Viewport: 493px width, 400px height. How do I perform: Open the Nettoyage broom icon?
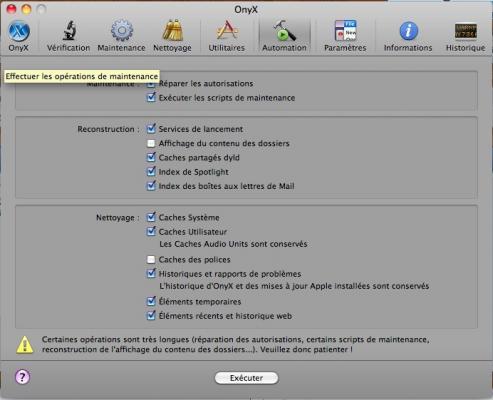[x=172, y=31]
